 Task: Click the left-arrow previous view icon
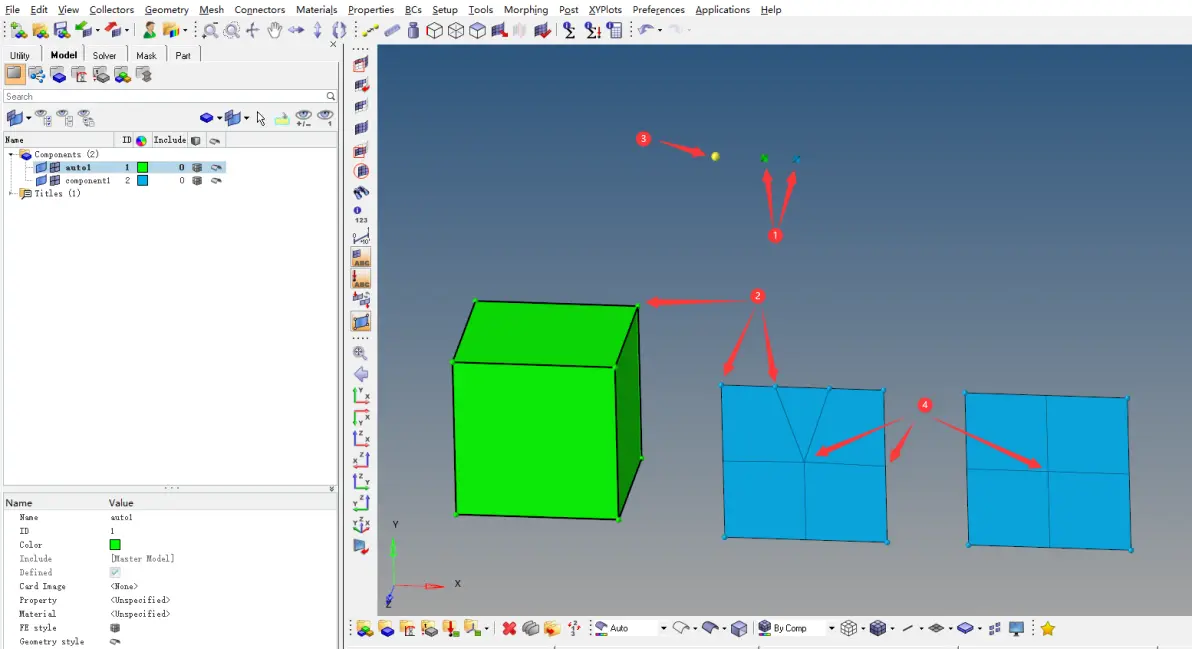point(361,374)
